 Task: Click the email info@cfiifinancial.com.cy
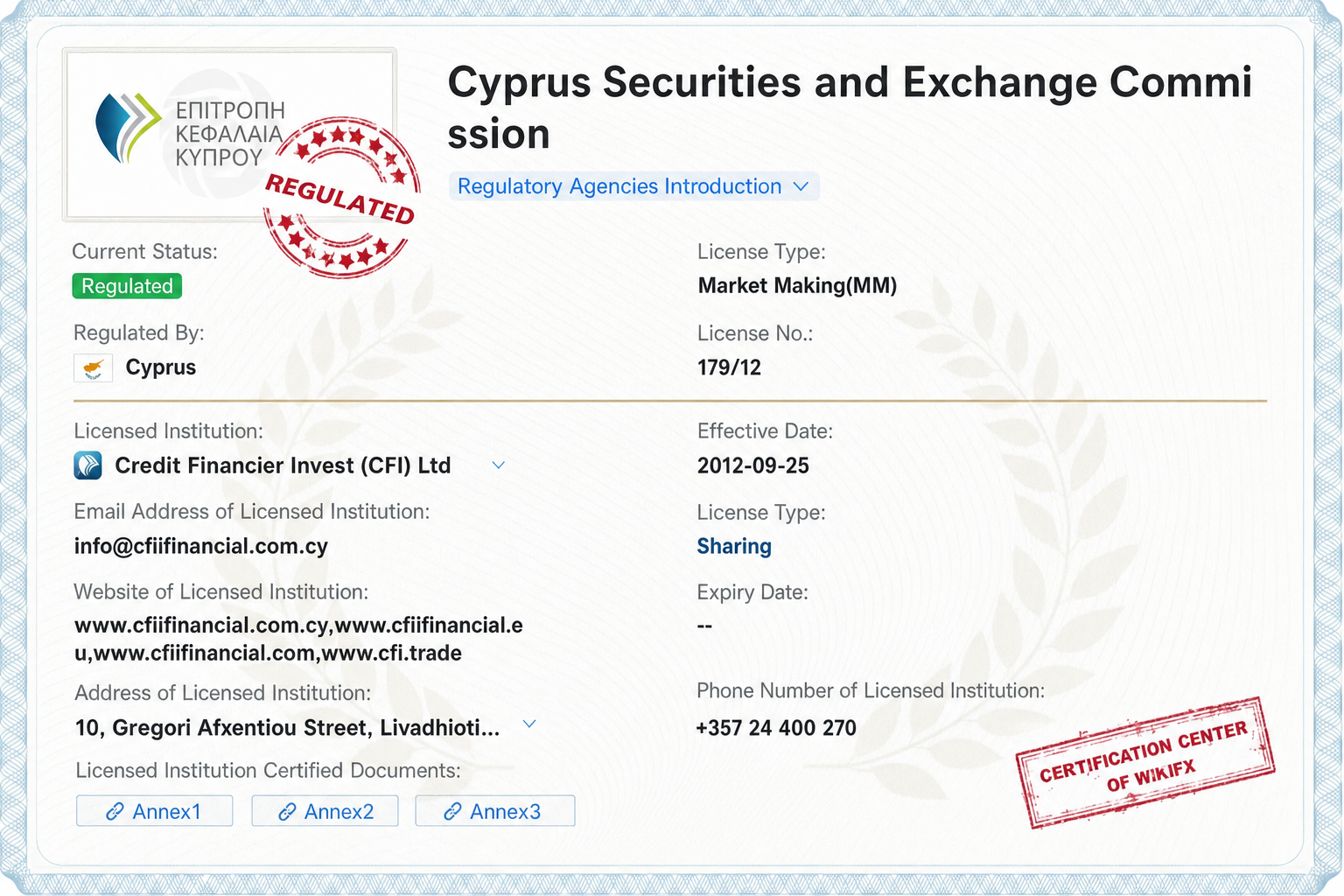(201, 547)
